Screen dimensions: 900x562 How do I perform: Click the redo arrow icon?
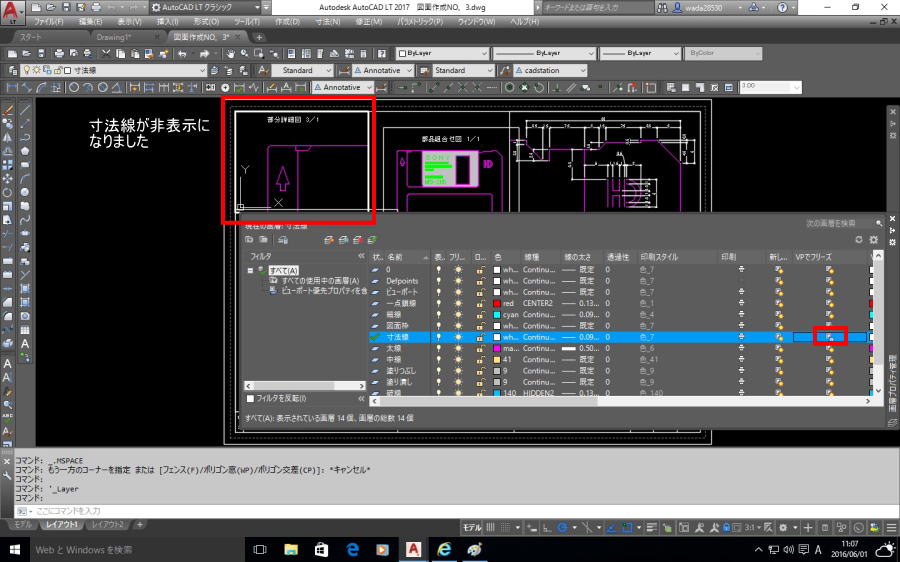pyautogui.click(x=204, y=53)
